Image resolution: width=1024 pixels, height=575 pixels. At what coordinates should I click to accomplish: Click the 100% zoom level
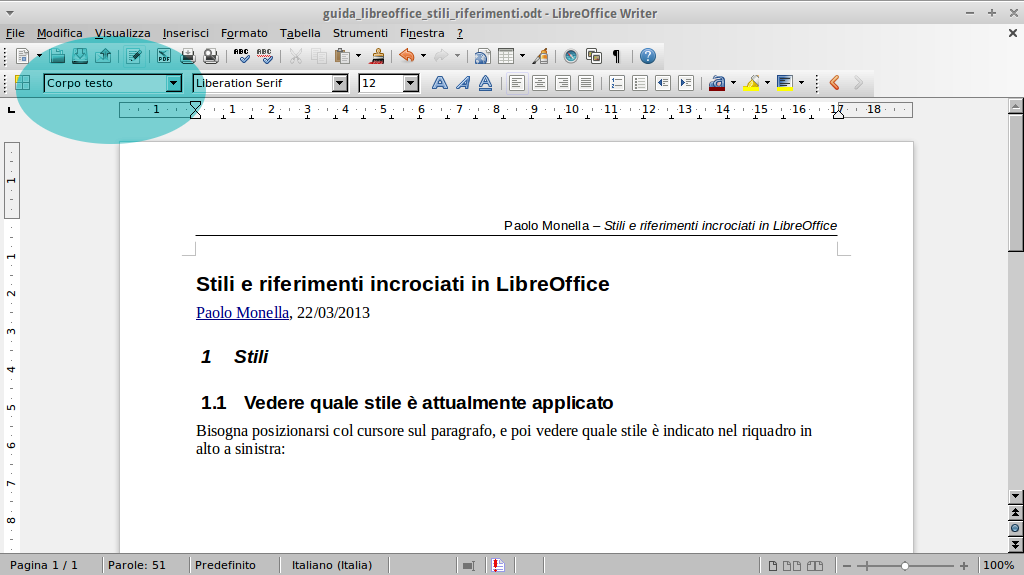(x=999, y=565)
